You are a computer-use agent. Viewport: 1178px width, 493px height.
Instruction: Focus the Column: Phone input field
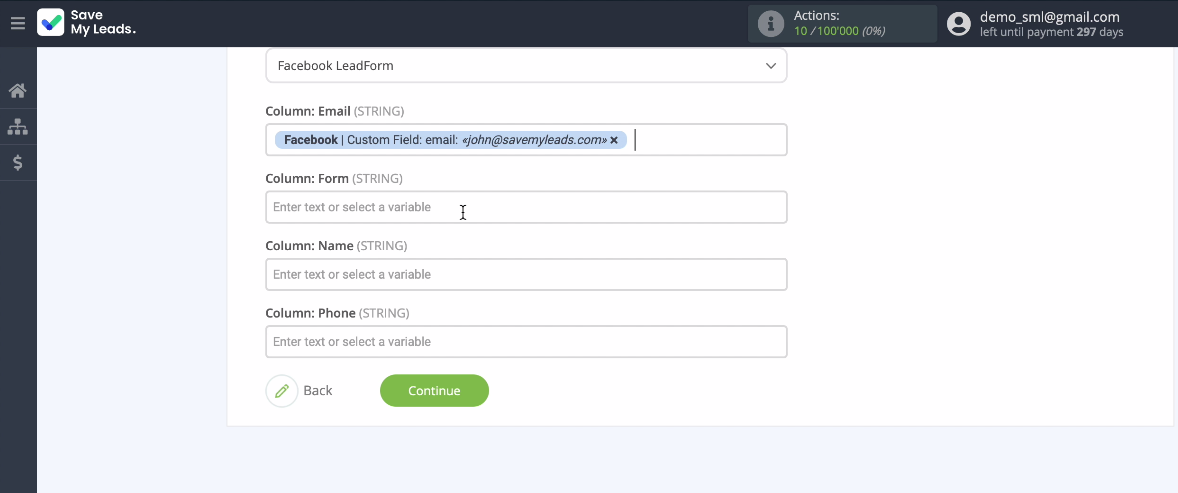point(526,341)
